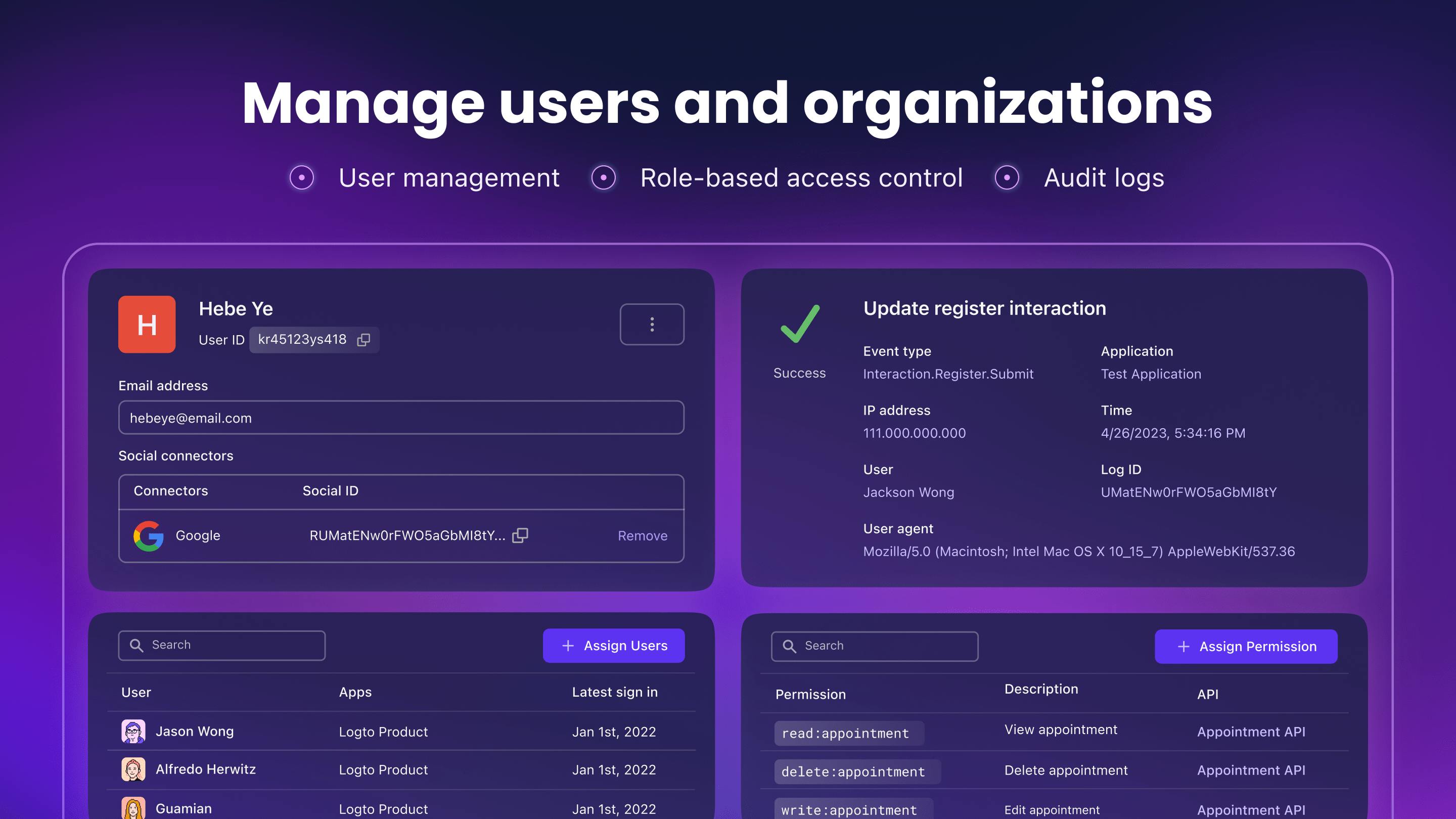Screen dimensions: 1456x819
Task: Click the Connectors column header
Action: [x=171, y=491]
